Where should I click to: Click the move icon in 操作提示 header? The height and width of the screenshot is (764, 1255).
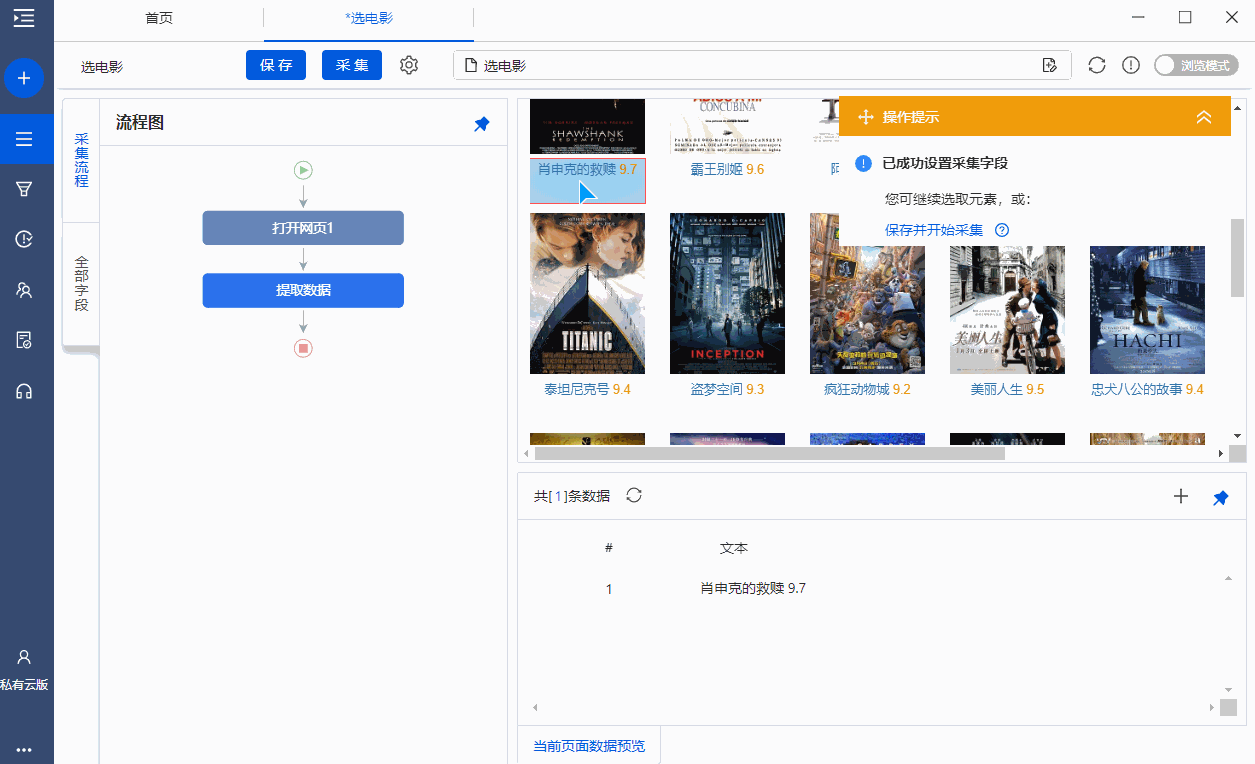(866, 117)
